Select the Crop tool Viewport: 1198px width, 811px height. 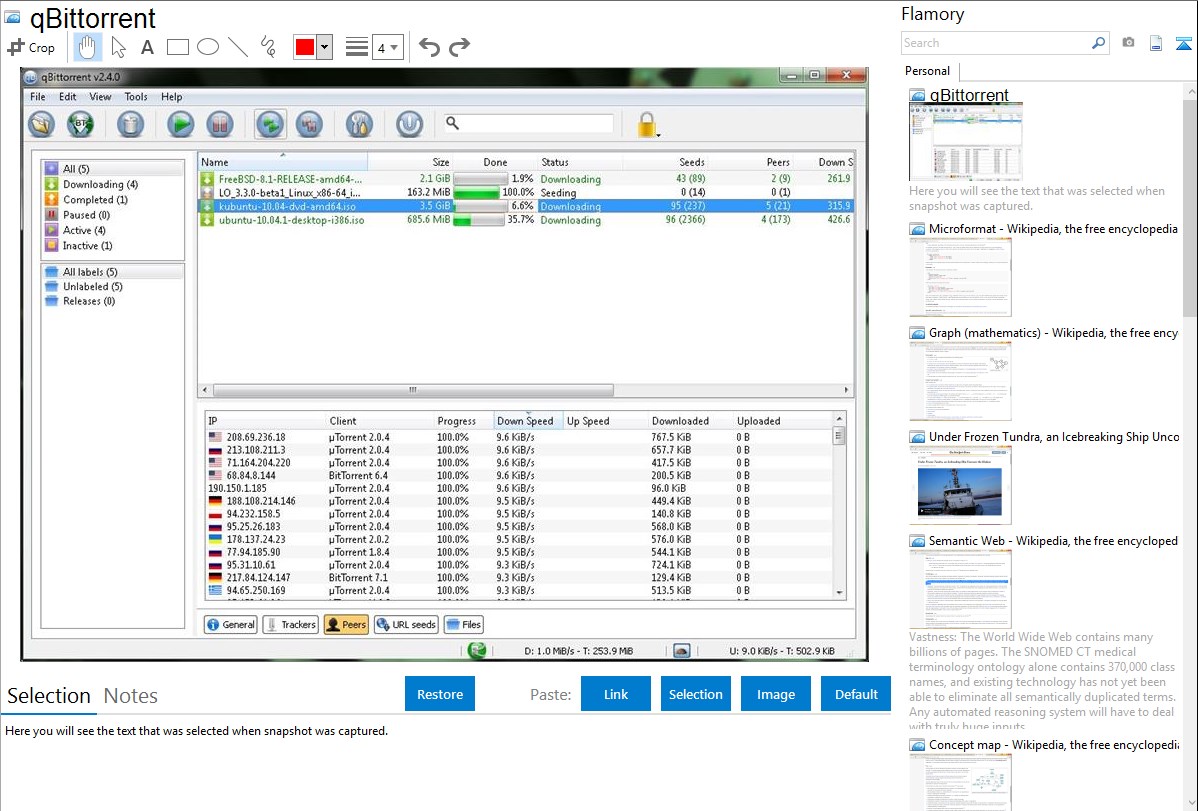coord(31,47)
